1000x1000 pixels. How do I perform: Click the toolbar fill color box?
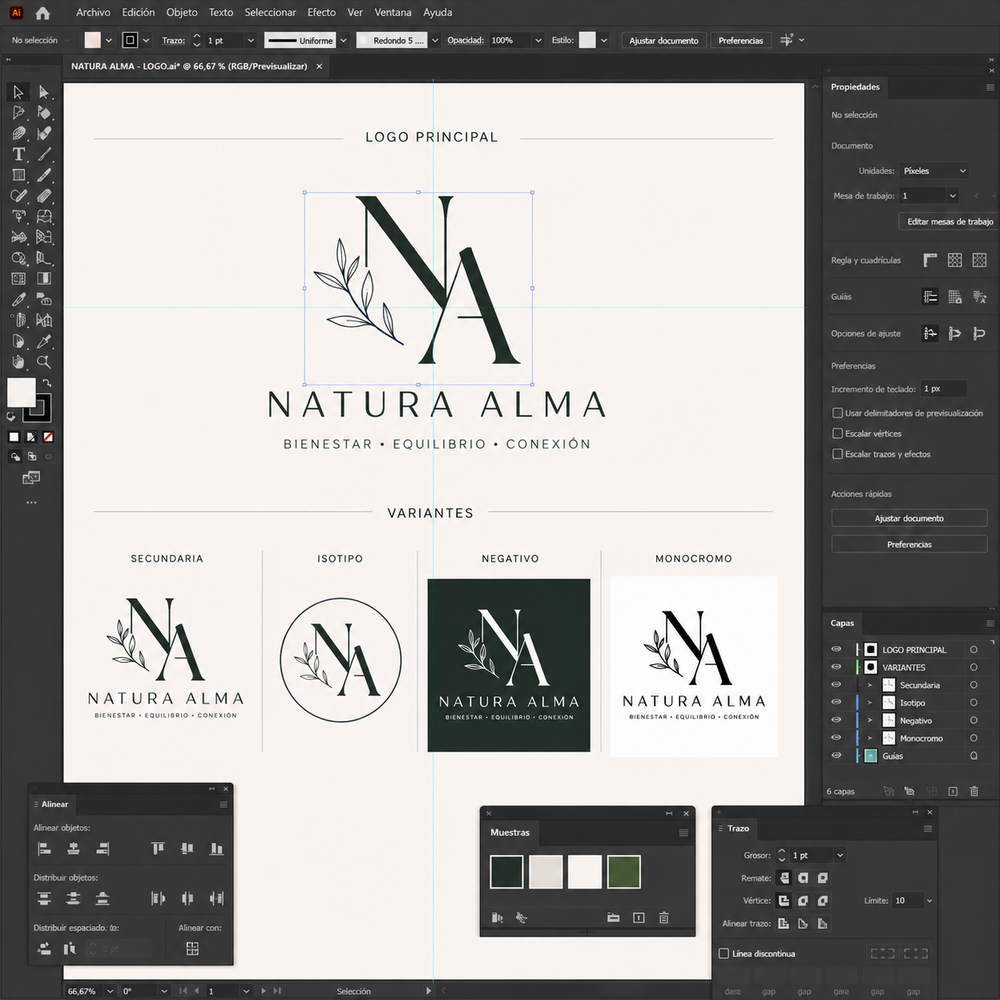click(x=21, y=392)
